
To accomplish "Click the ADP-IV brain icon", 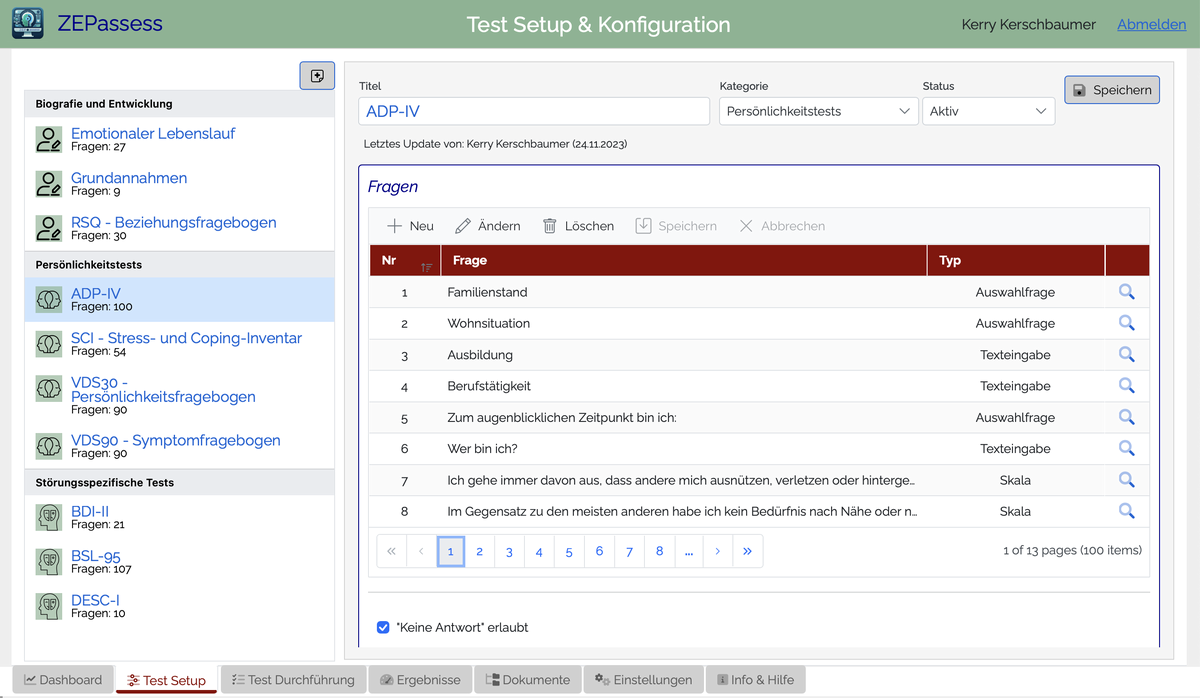I will pyautogui.click(x=48, y=300).
